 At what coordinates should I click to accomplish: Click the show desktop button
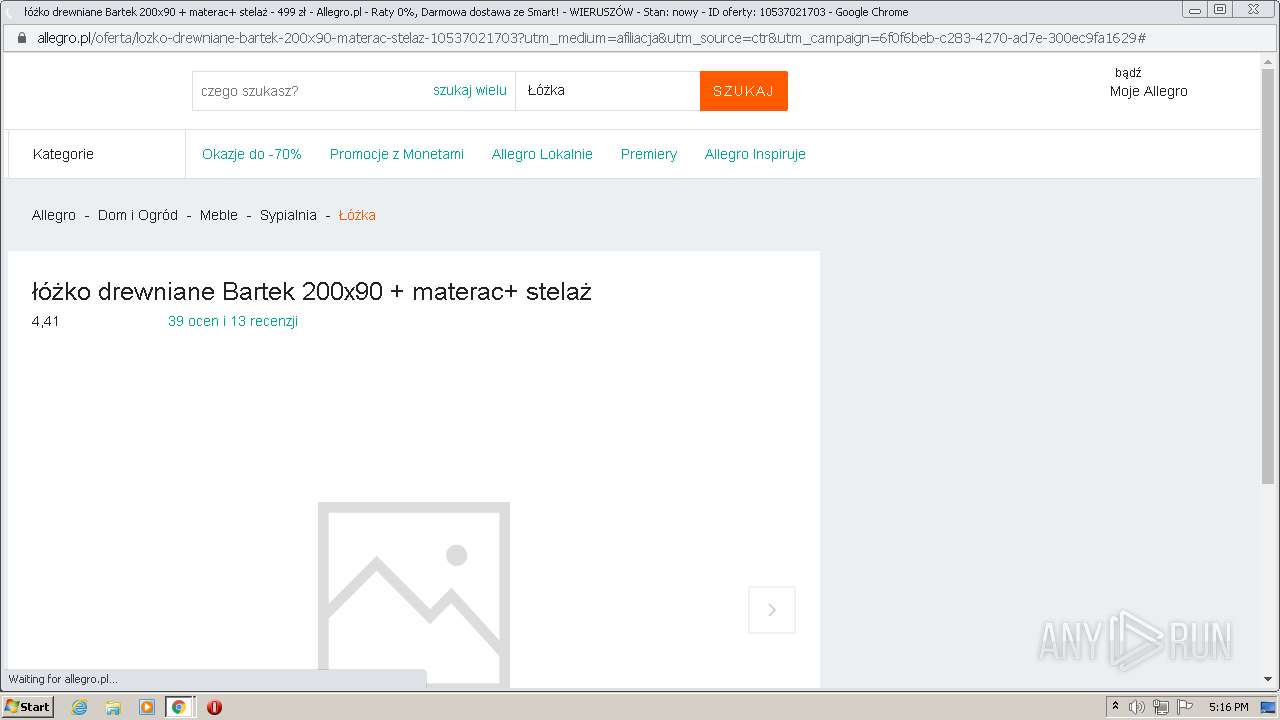click(1269, 707)
